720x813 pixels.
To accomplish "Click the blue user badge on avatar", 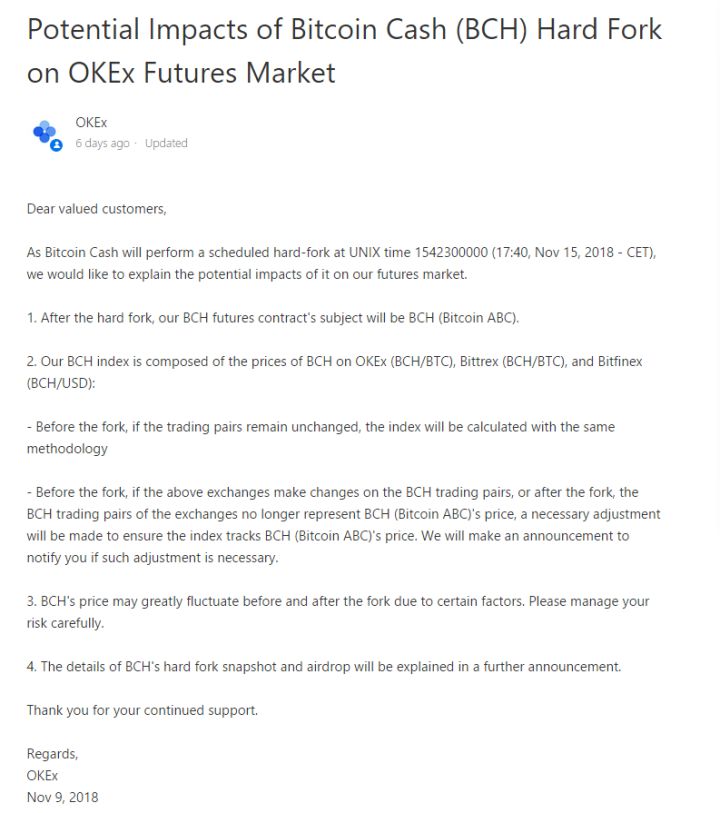I will tap(56, 145).
